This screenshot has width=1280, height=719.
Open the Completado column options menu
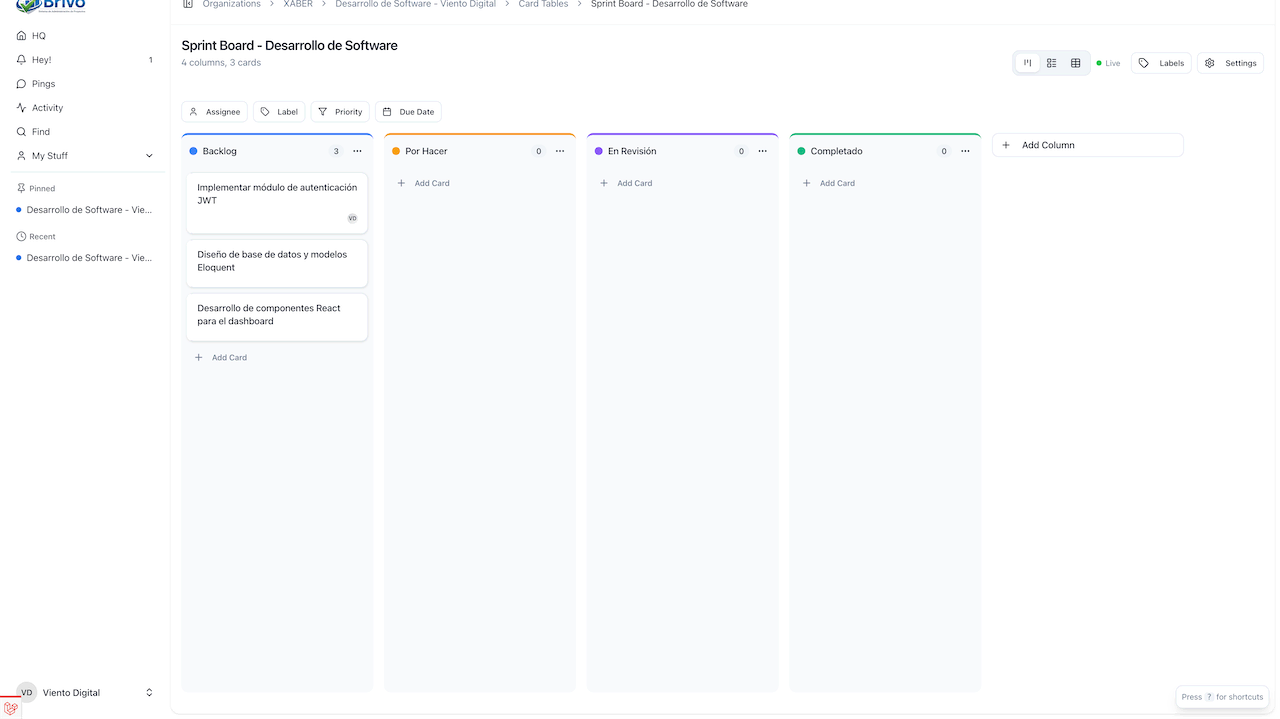965,151
